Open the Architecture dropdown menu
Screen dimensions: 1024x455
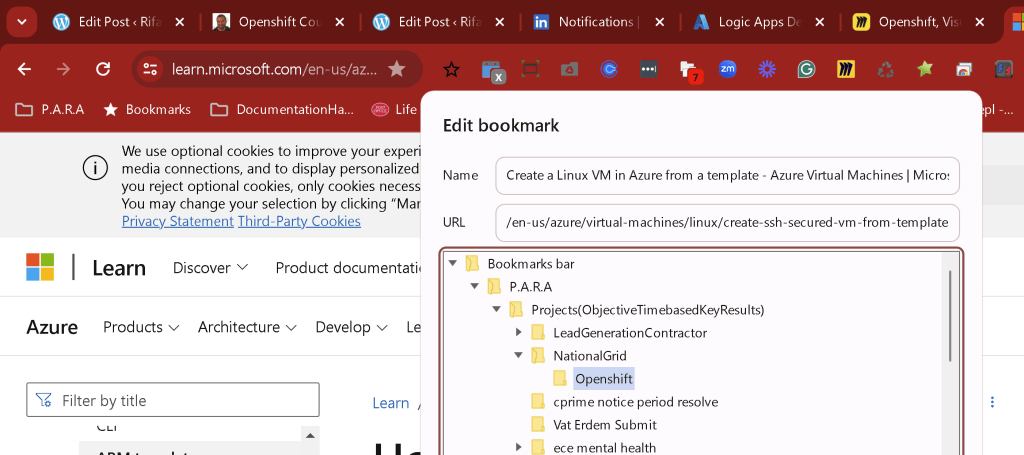click(248, 327)
